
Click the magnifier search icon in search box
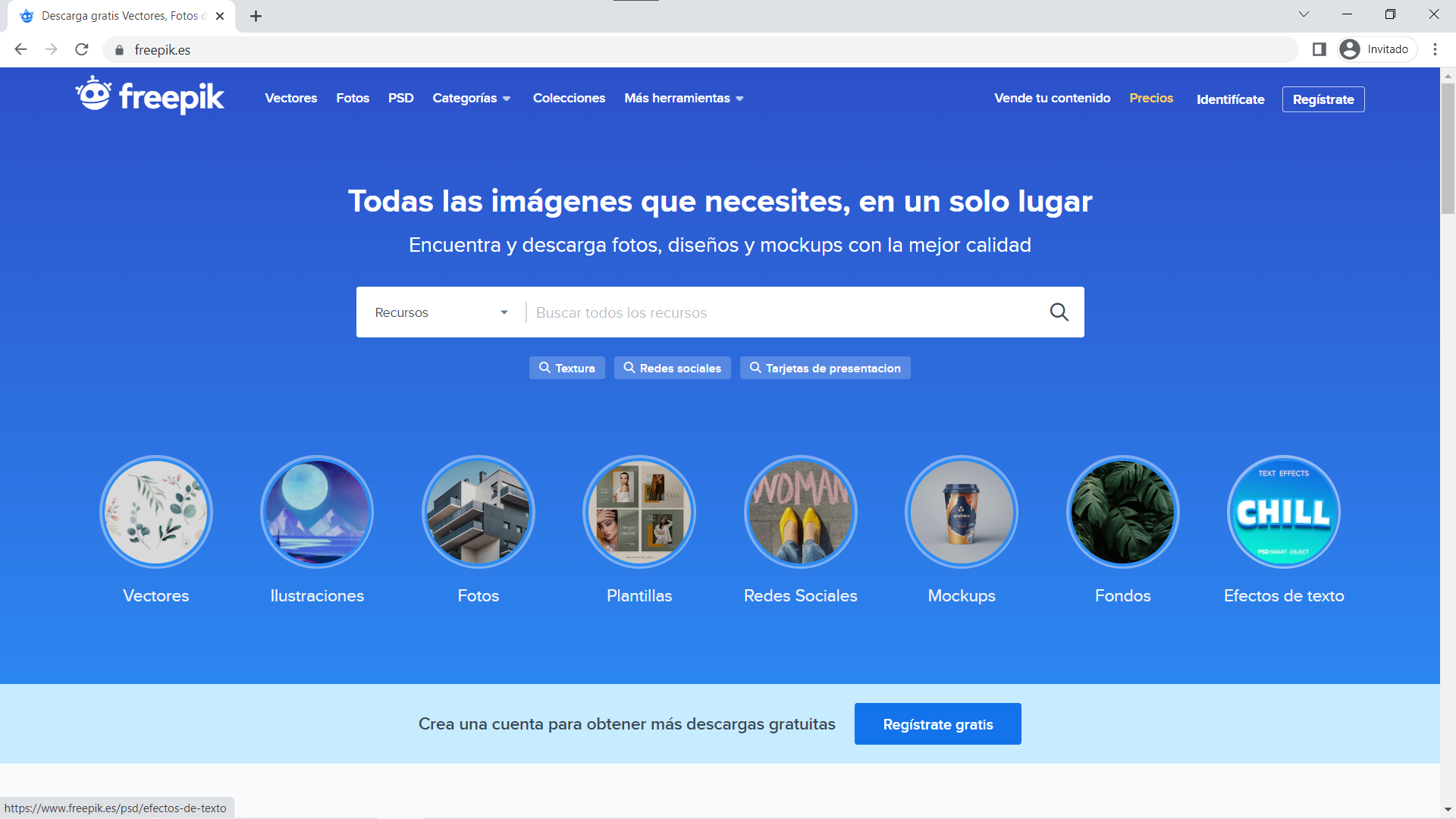[1059, 312]
